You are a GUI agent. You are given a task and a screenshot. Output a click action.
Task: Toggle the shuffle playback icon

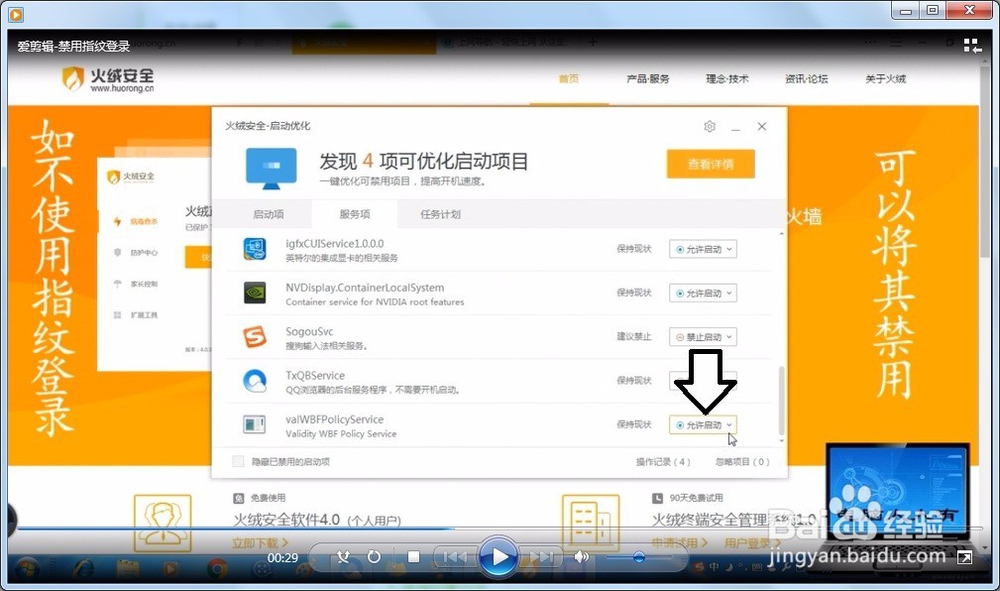(343, 556)
